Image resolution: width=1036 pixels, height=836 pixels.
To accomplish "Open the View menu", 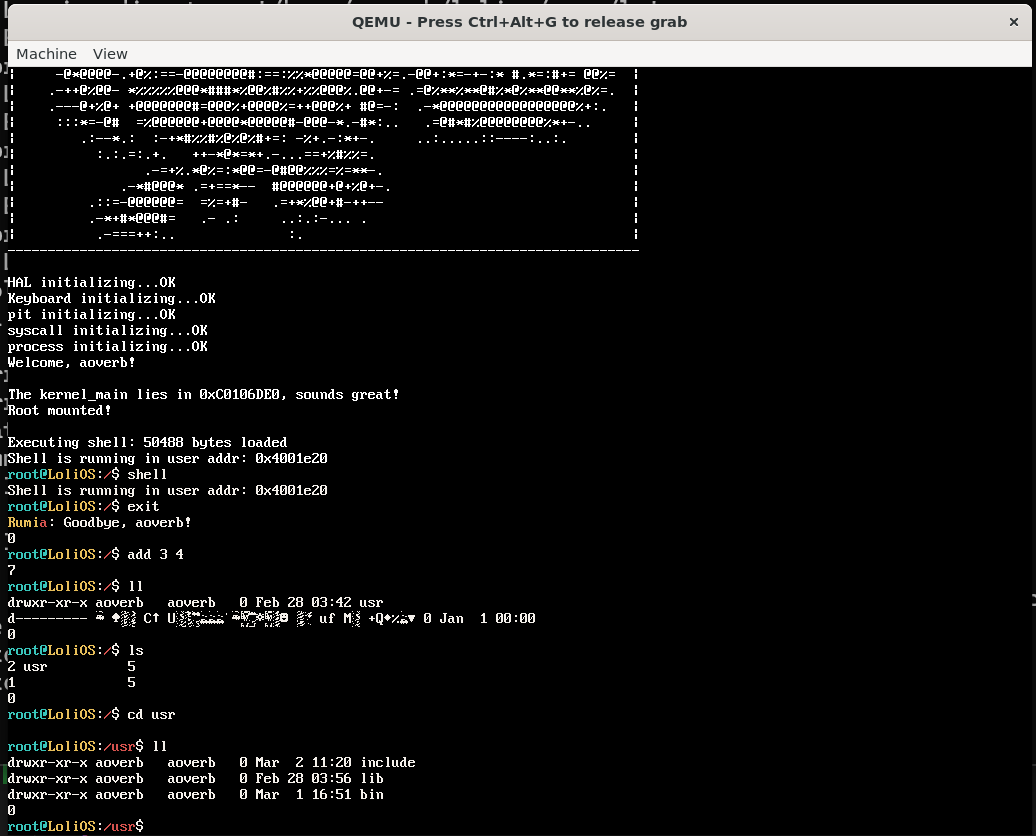I will click(x=110, y=54).
